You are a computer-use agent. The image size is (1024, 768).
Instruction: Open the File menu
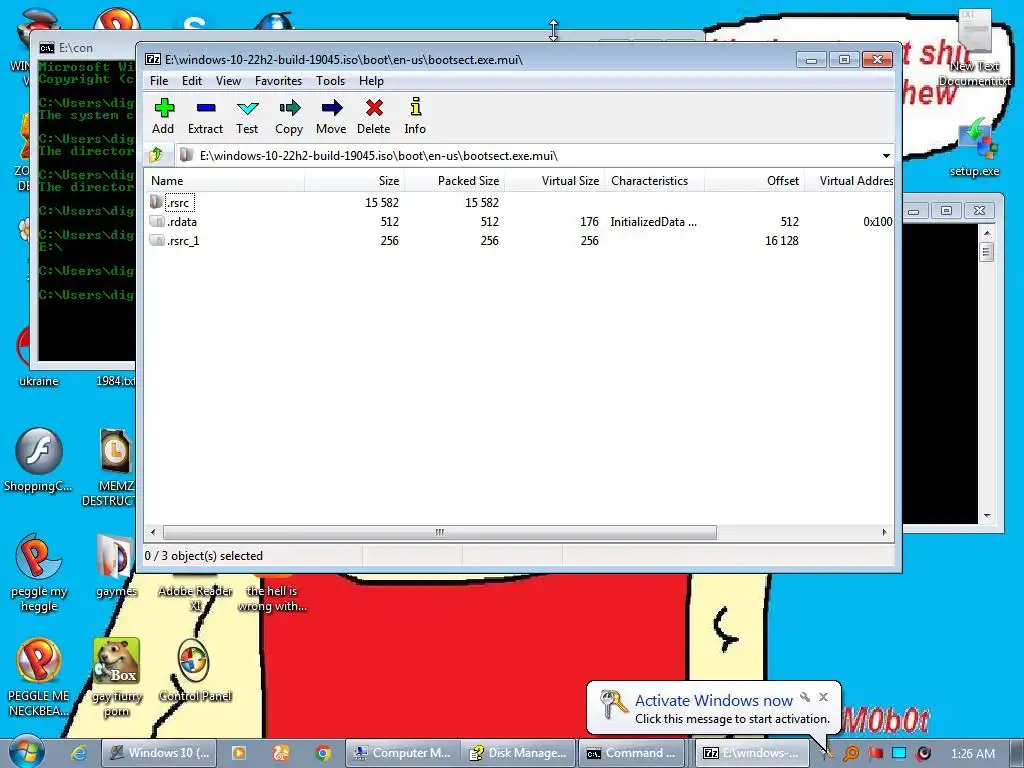click(x=159, y=81)
